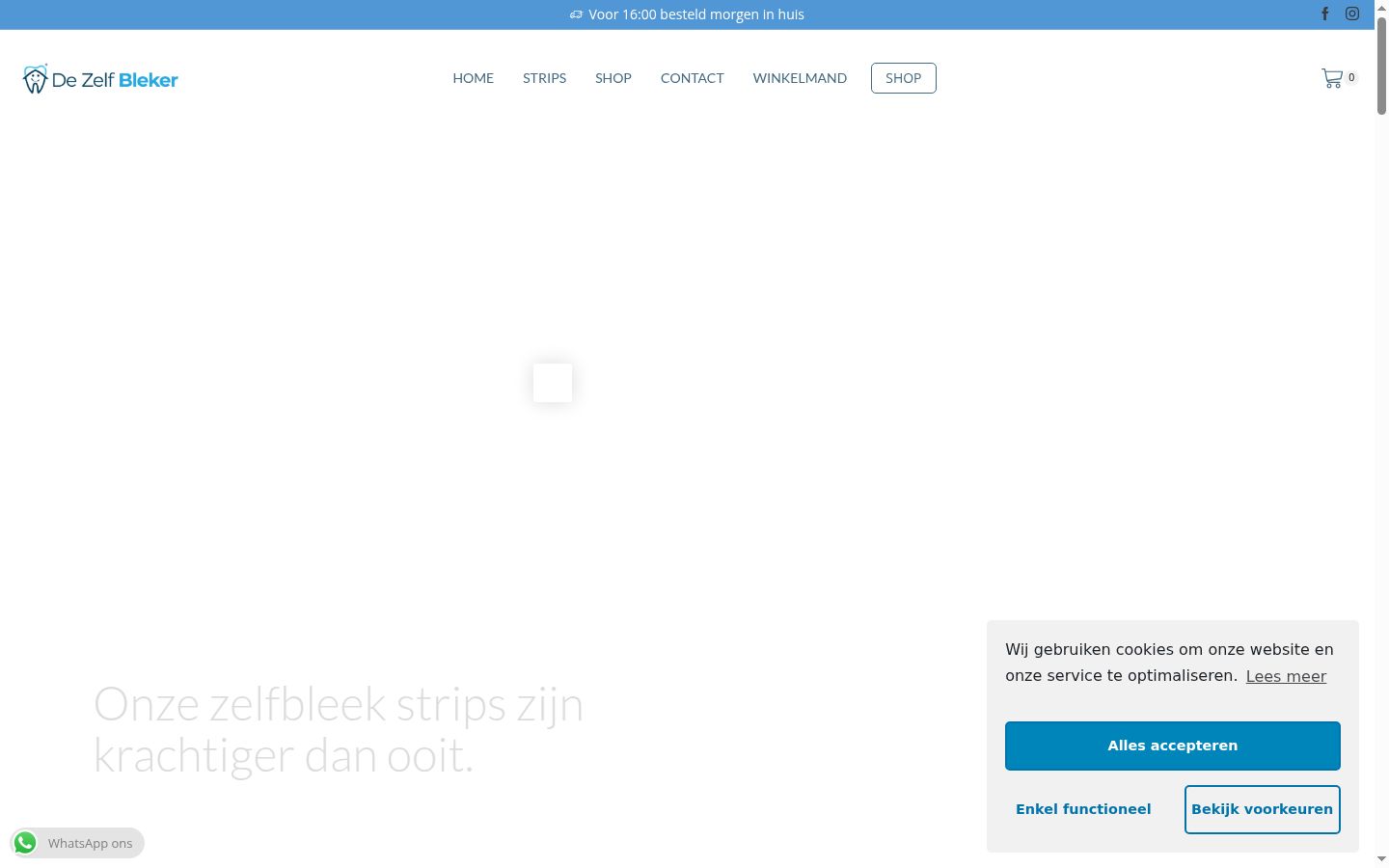Open the STRIPS menu item
This screenshot has width=1389, height=868.
(545, 78)
